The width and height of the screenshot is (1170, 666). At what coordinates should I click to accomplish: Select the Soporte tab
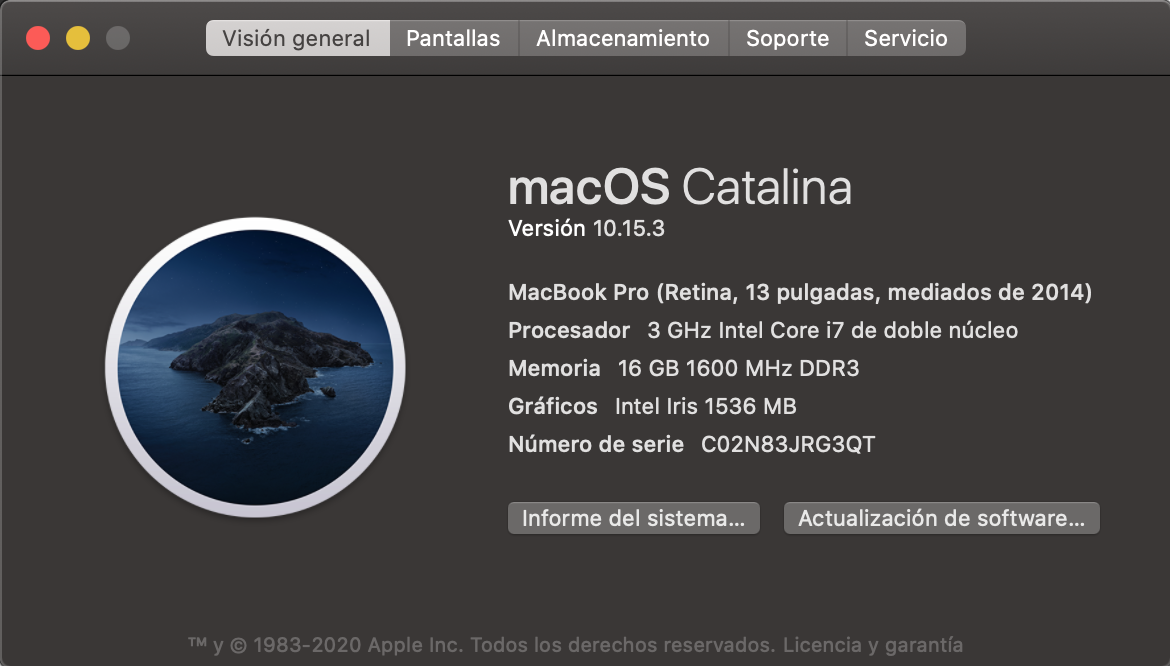click(787, 38)
